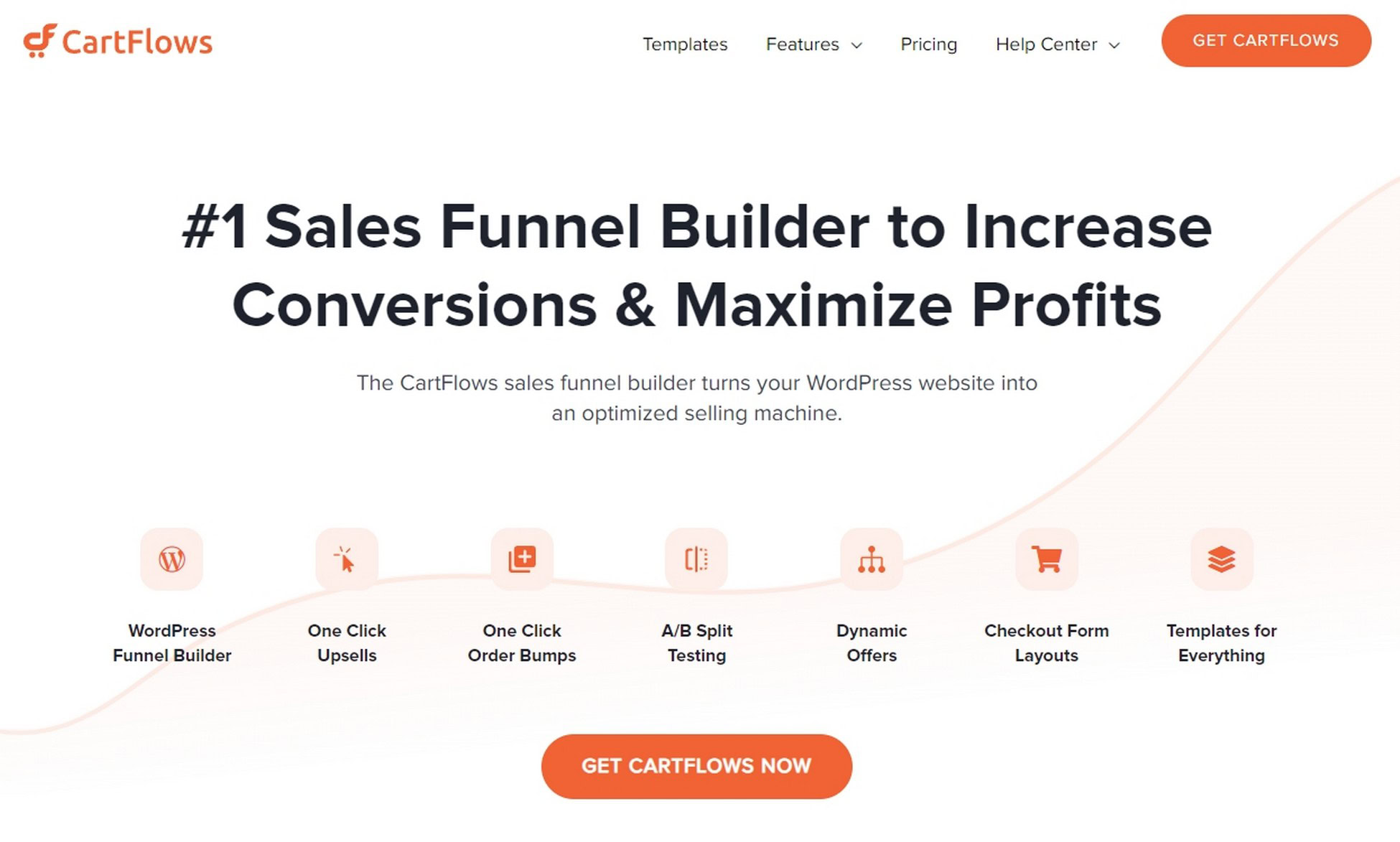Click the Checkout Form Layouts icon
The image size is (1400, 842).
(1045, 558)
